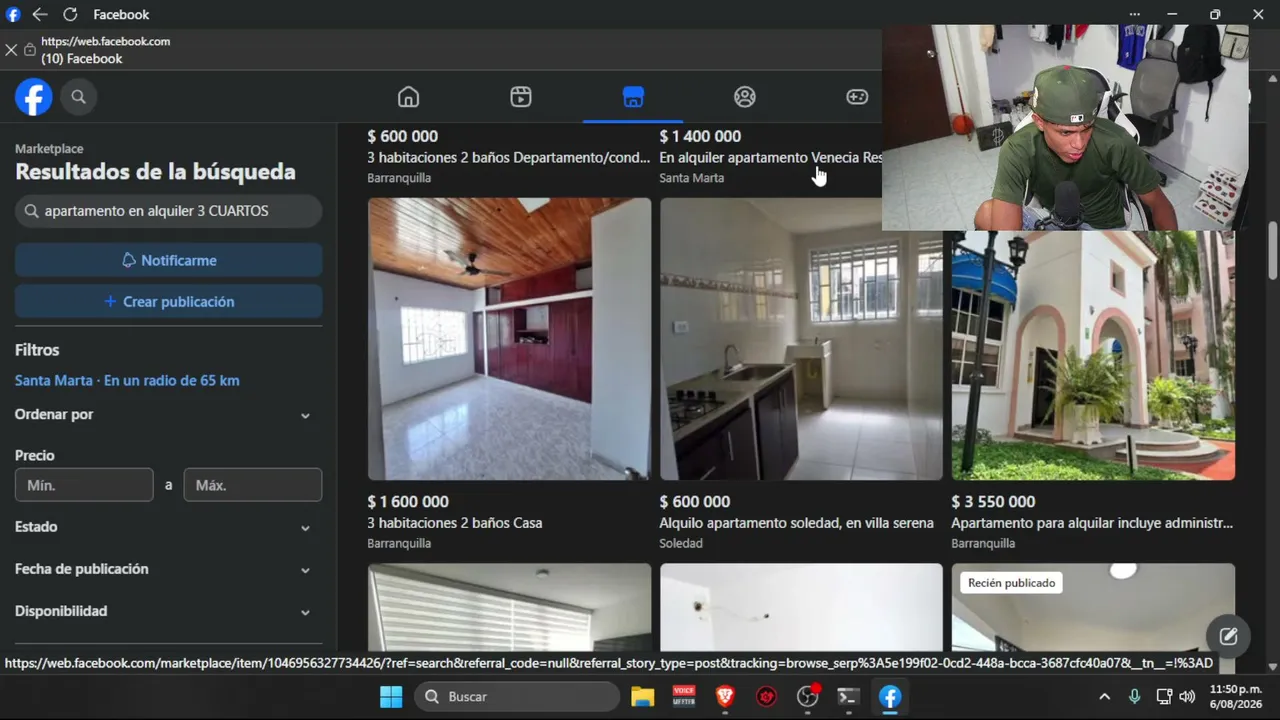
Task: Click the padlock site security icon
Action: click(30, 50)
